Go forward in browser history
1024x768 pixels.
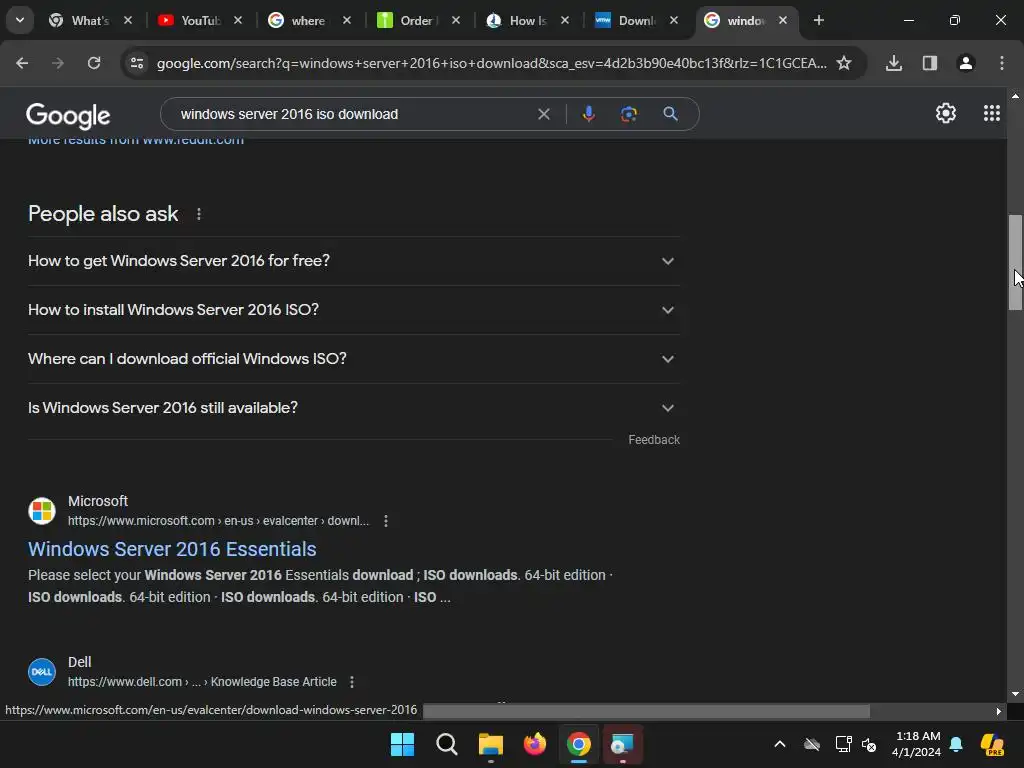click(58, 63)
